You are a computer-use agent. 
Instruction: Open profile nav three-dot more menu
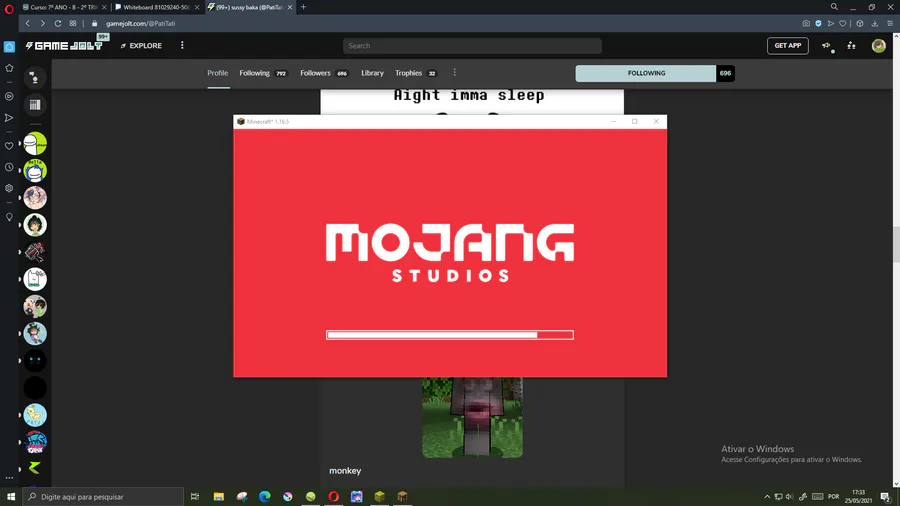(455, 73)
